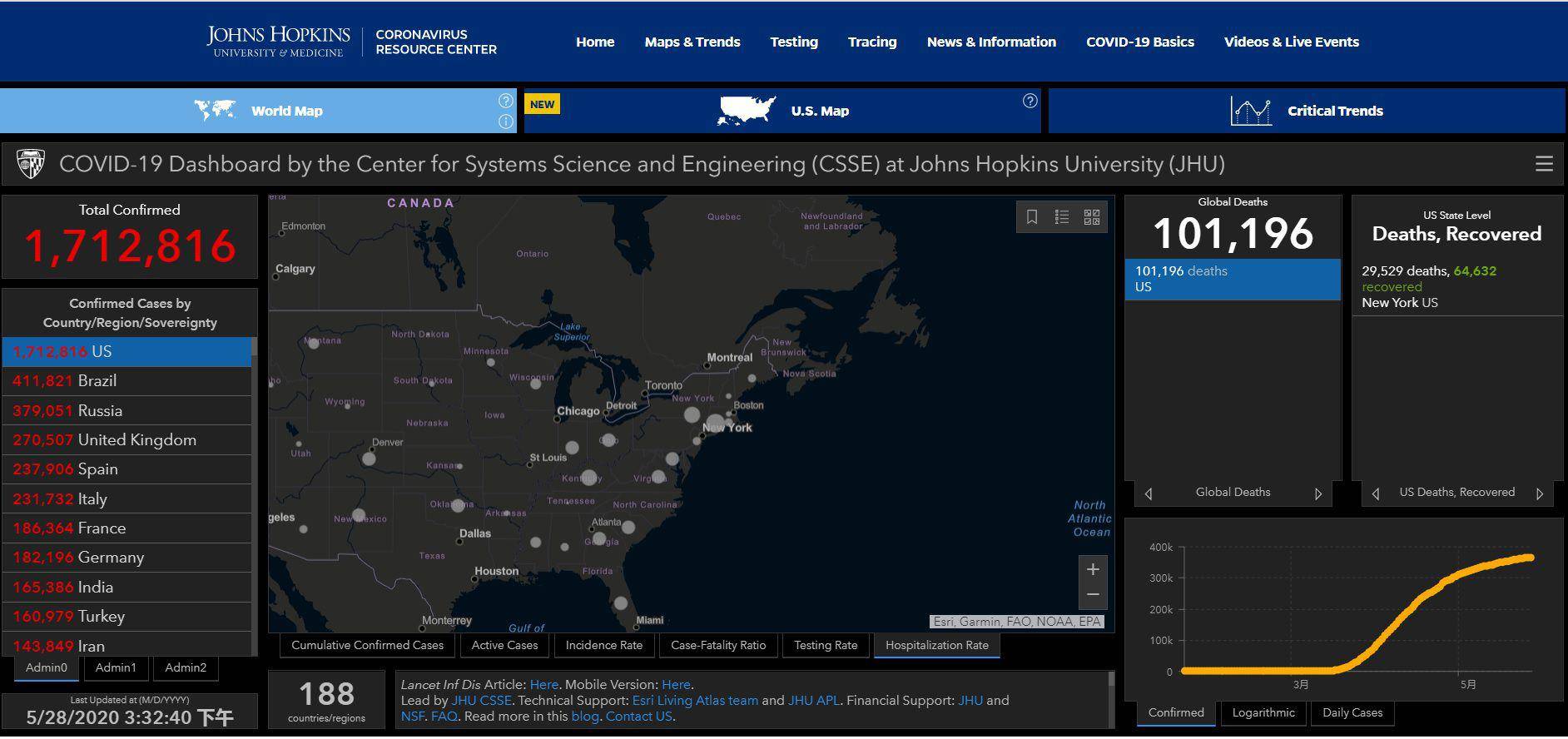
Task: Open the basemap gallery grid icon
Action: pyautogui.click(x=1092, y=217)
